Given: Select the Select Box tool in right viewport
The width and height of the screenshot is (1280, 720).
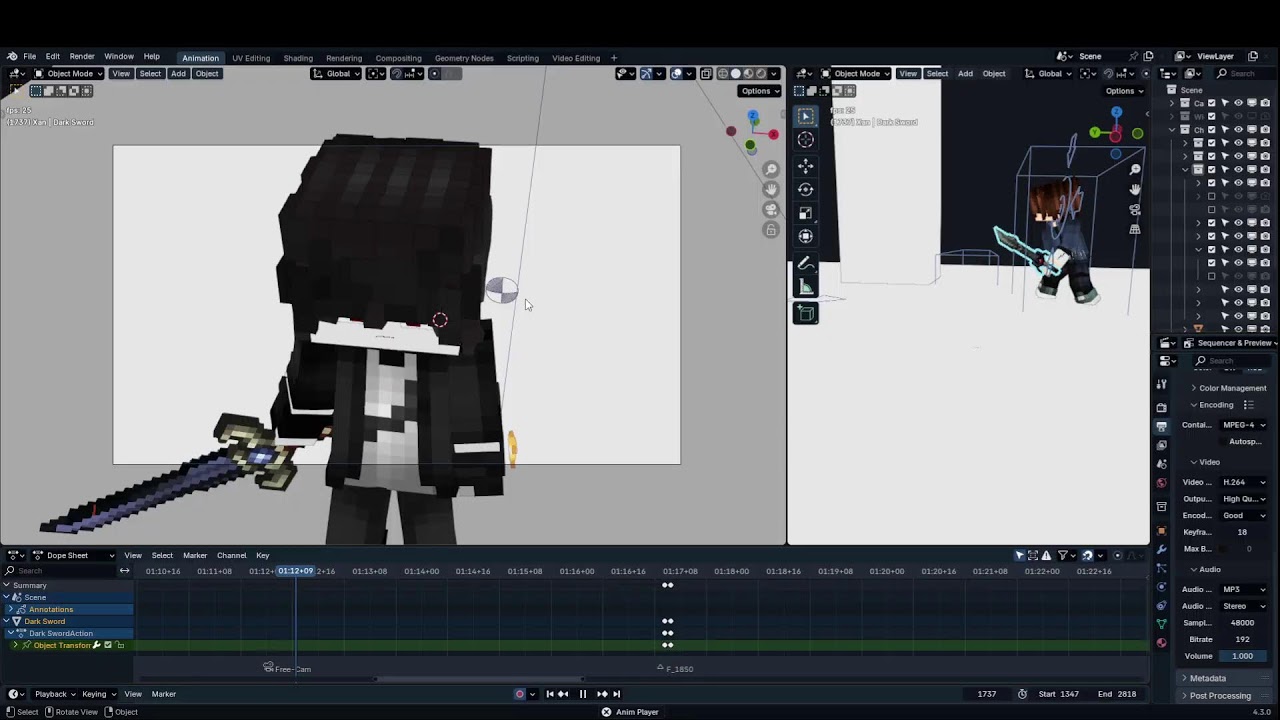Looking at the screenshot, I should pos(806,116).
